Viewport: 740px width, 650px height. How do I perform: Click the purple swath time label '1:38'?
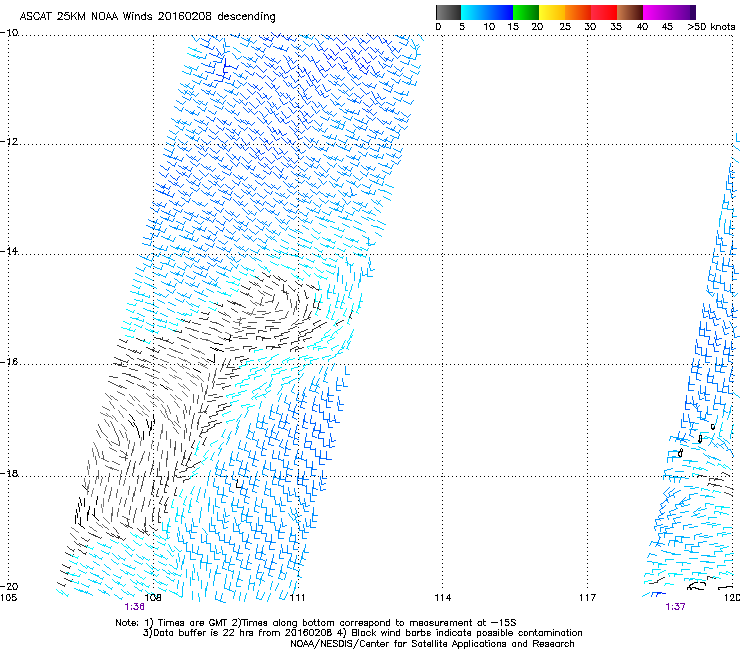click(135, 607)
